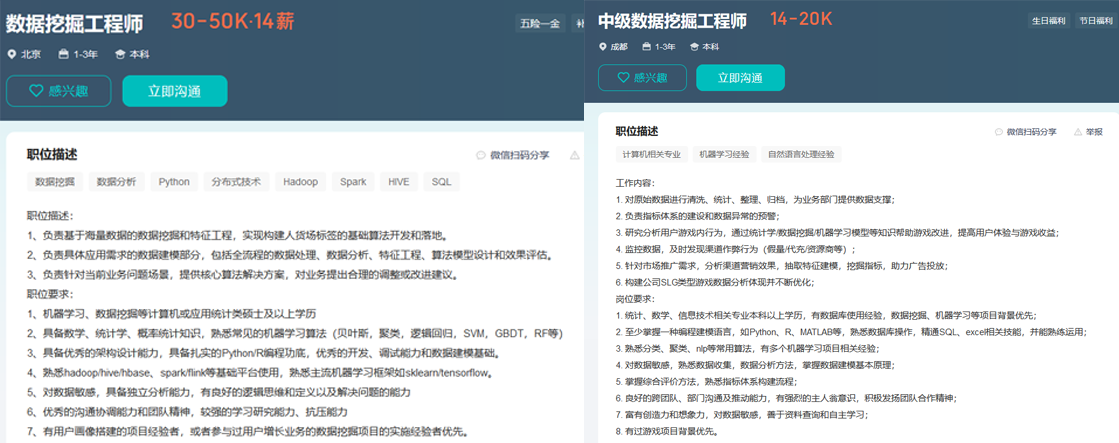
Task: Click 生日福利 benefit tag
Action: tap(1048, 21)
